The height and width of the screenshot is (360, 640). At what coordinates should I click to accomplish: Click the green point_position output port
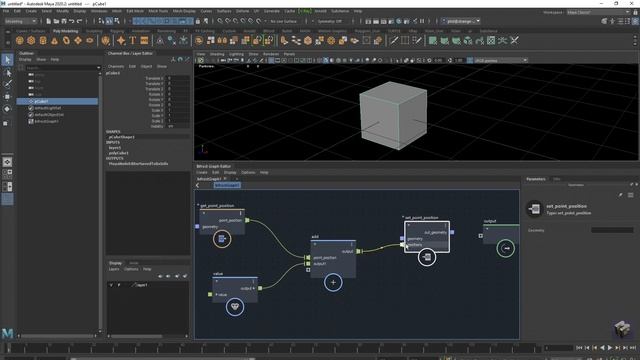click(247, 220)
